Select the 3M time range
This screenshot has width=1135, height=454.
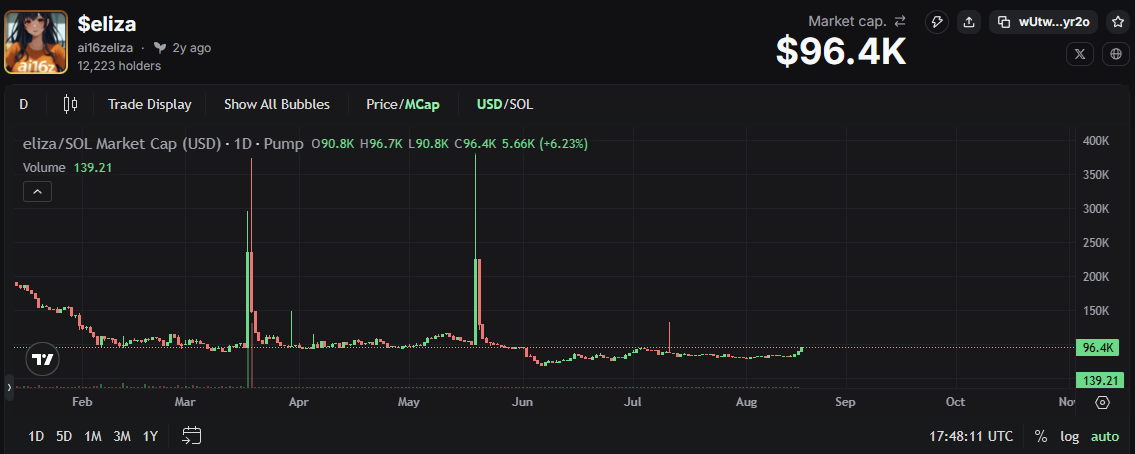122,436
